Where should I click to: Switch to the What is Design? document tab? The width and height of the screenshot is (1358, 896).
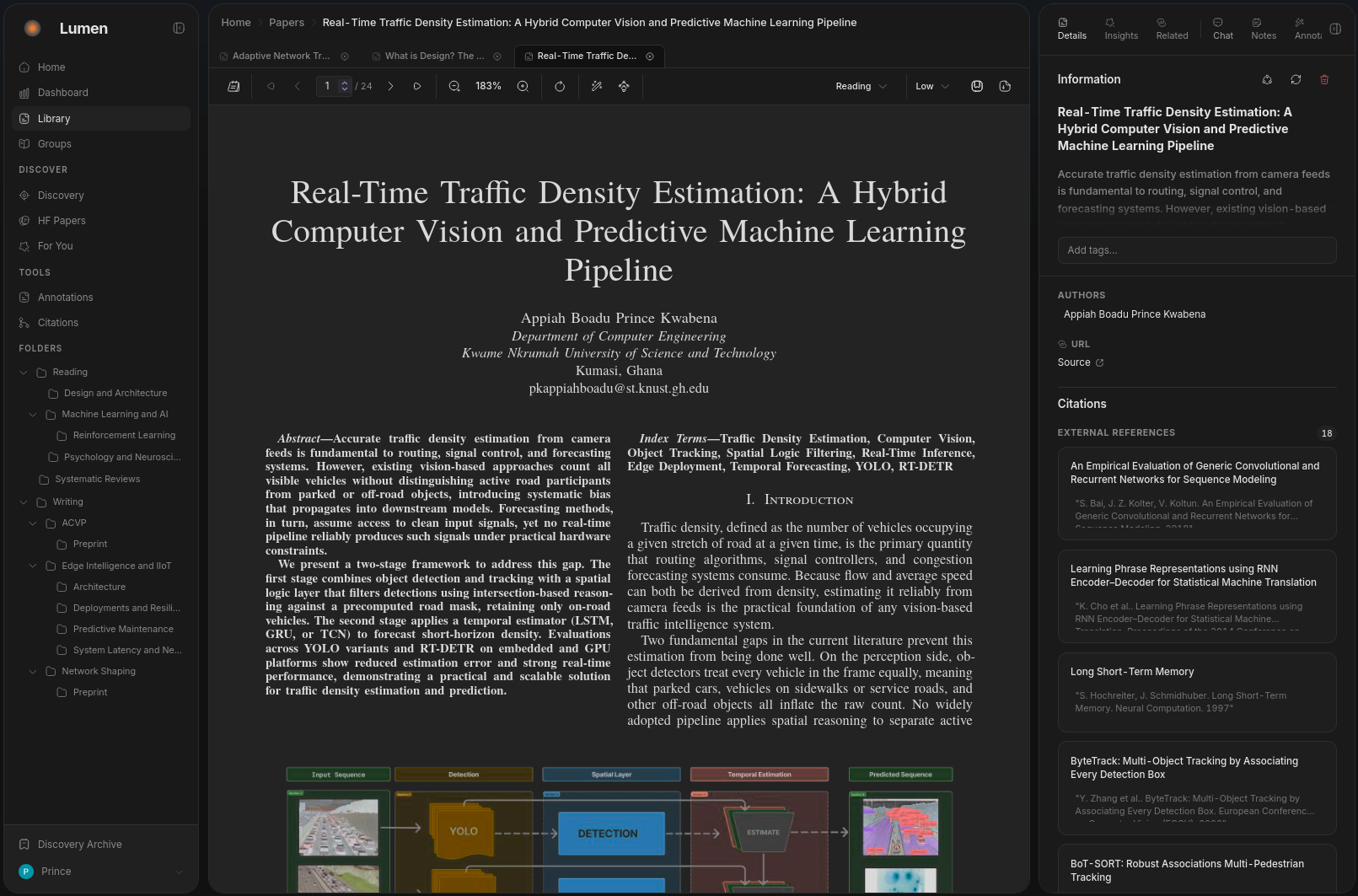point(434,56)
